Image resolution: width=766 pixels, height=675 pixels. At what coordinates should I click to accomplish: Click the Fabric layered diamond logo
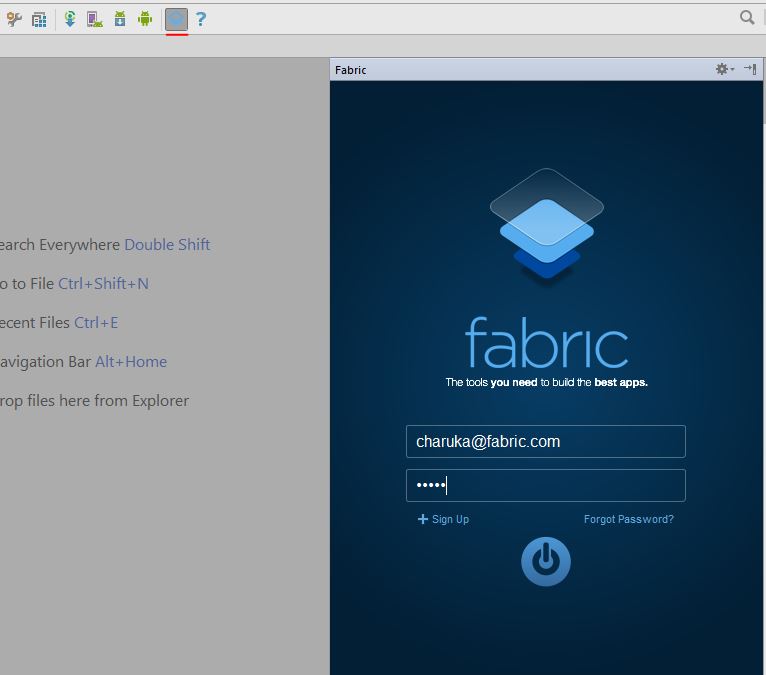click(547, 225)
